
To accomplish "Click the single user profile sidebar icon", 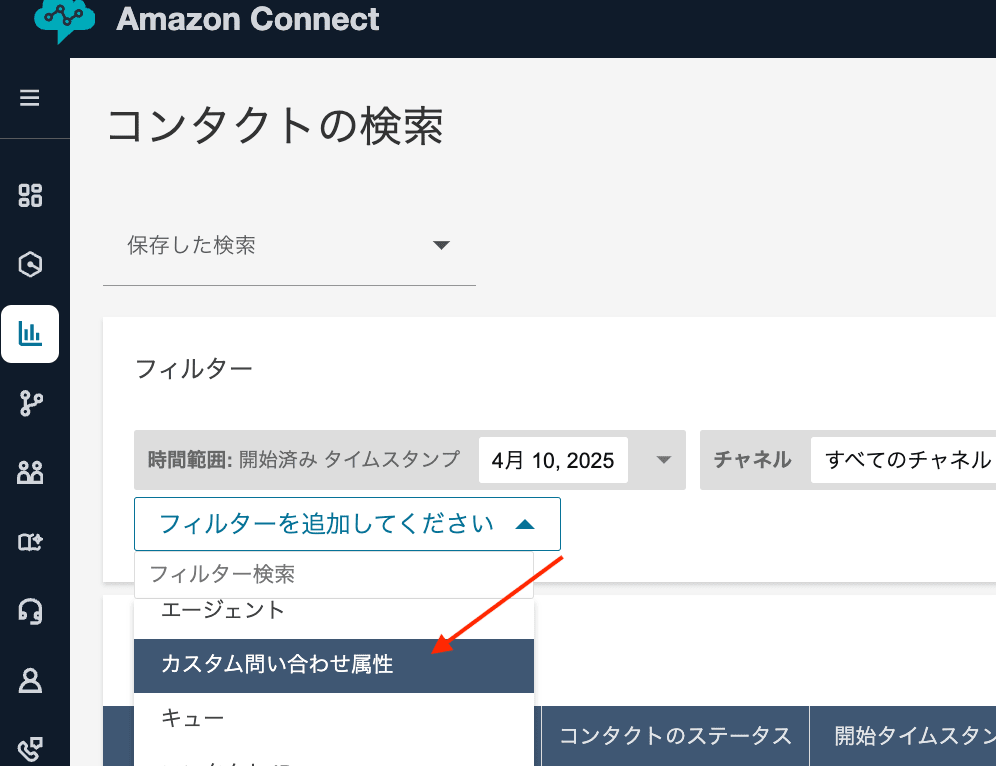I will [30, 681].
